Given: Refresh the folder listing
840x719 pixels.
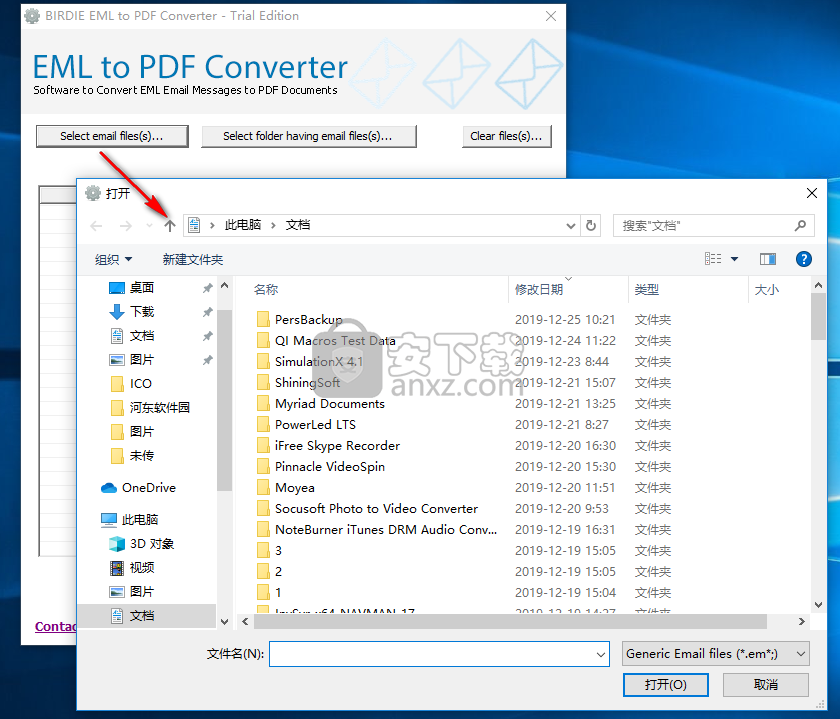Looking at the screenshot, I should coord(591,226).
